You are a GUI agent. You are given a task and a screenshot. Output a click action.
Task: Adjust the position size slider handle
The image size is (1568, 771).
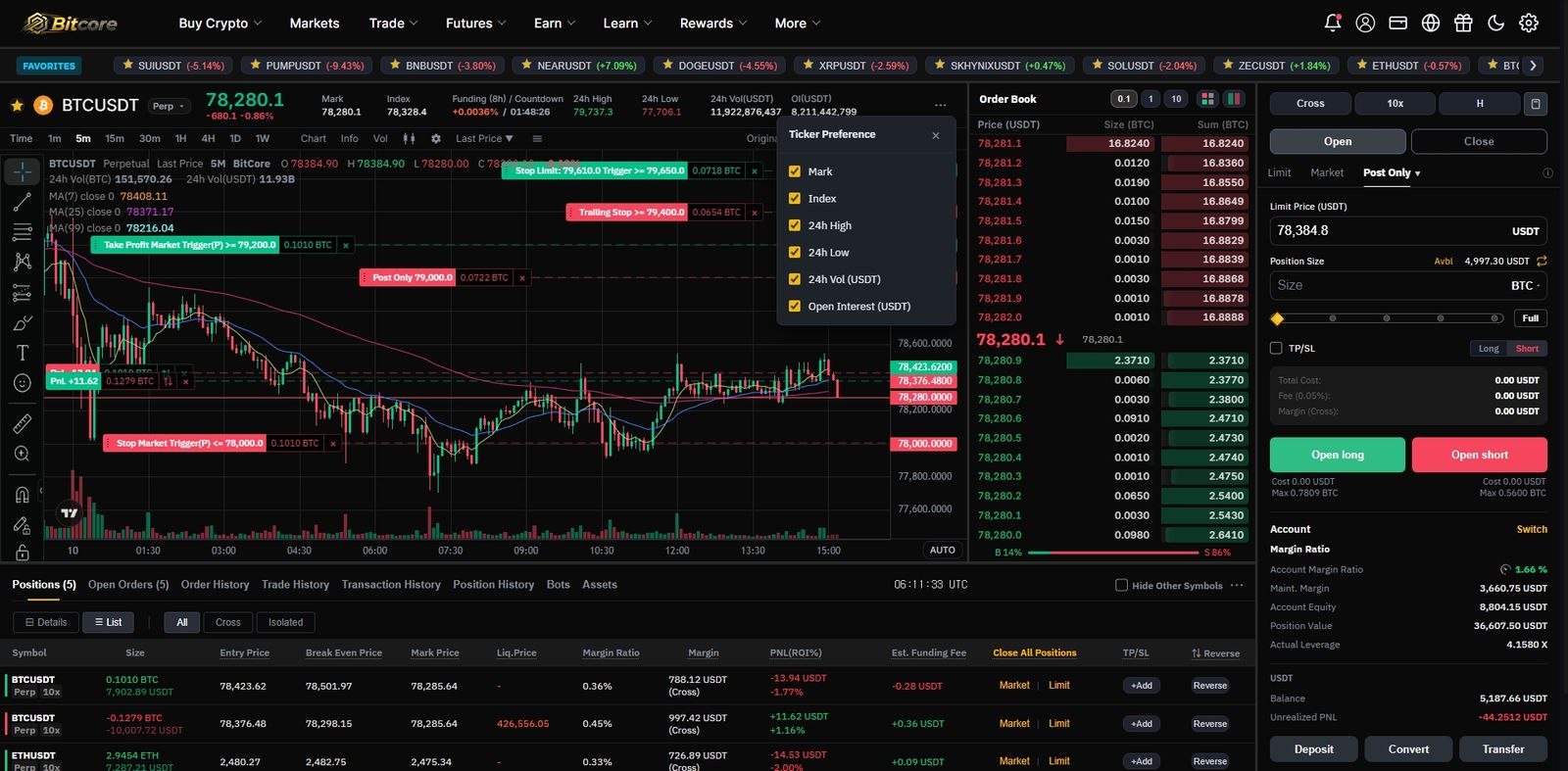[1277, 318]
